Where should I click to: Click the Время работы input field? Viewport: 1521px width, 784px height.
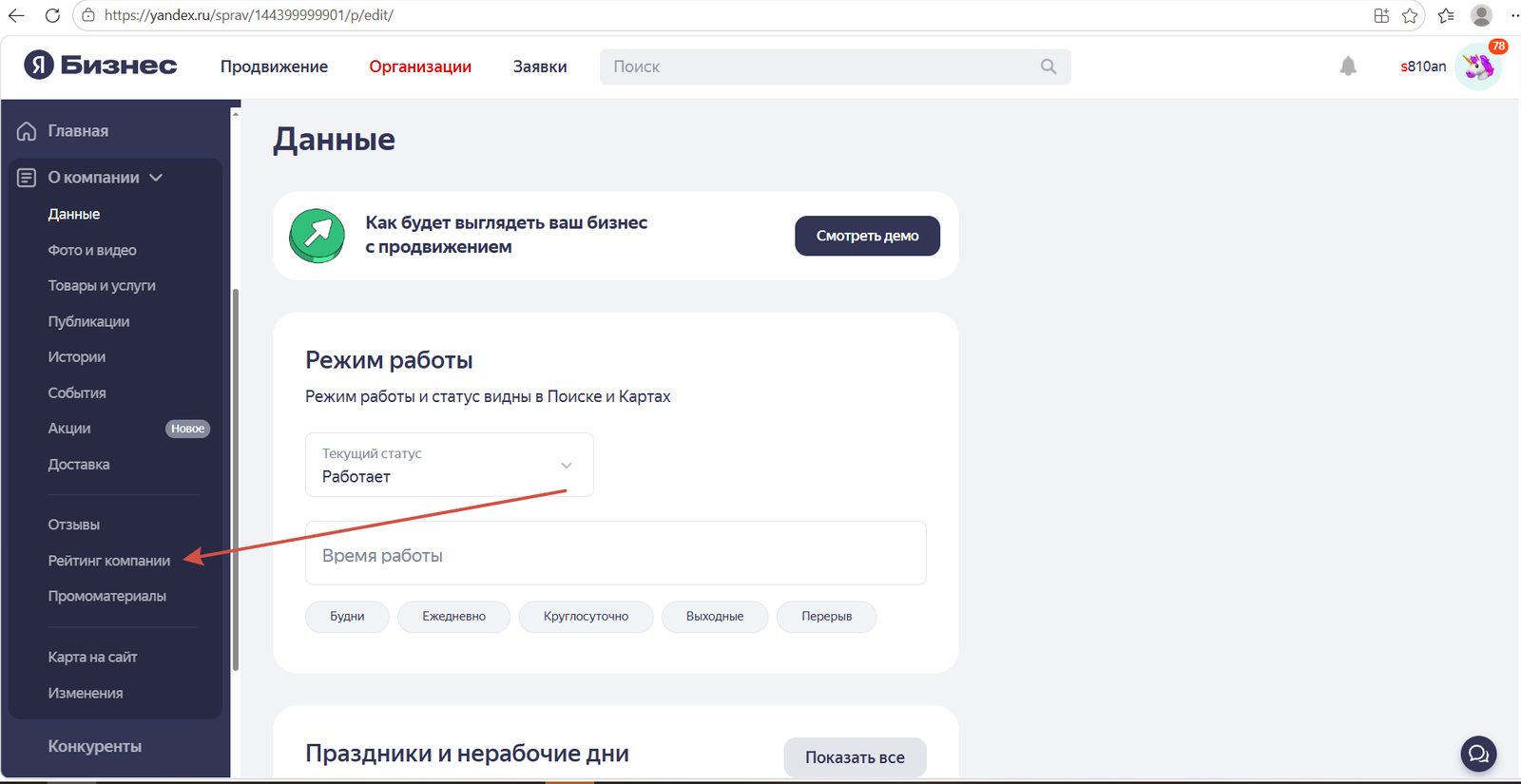pyautogui.click(x=615, y=553)
